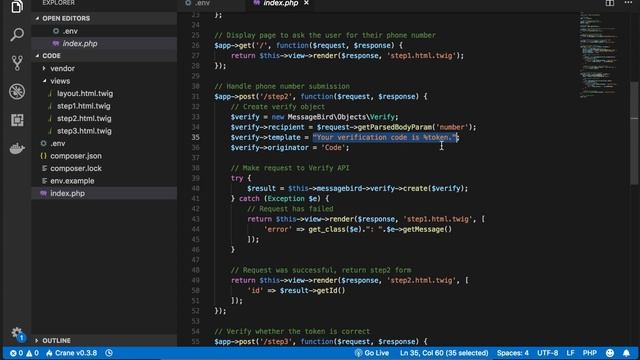Click the "try {" keyword on line 39
The height and width of the screenshot is (360, 640).
241,178
